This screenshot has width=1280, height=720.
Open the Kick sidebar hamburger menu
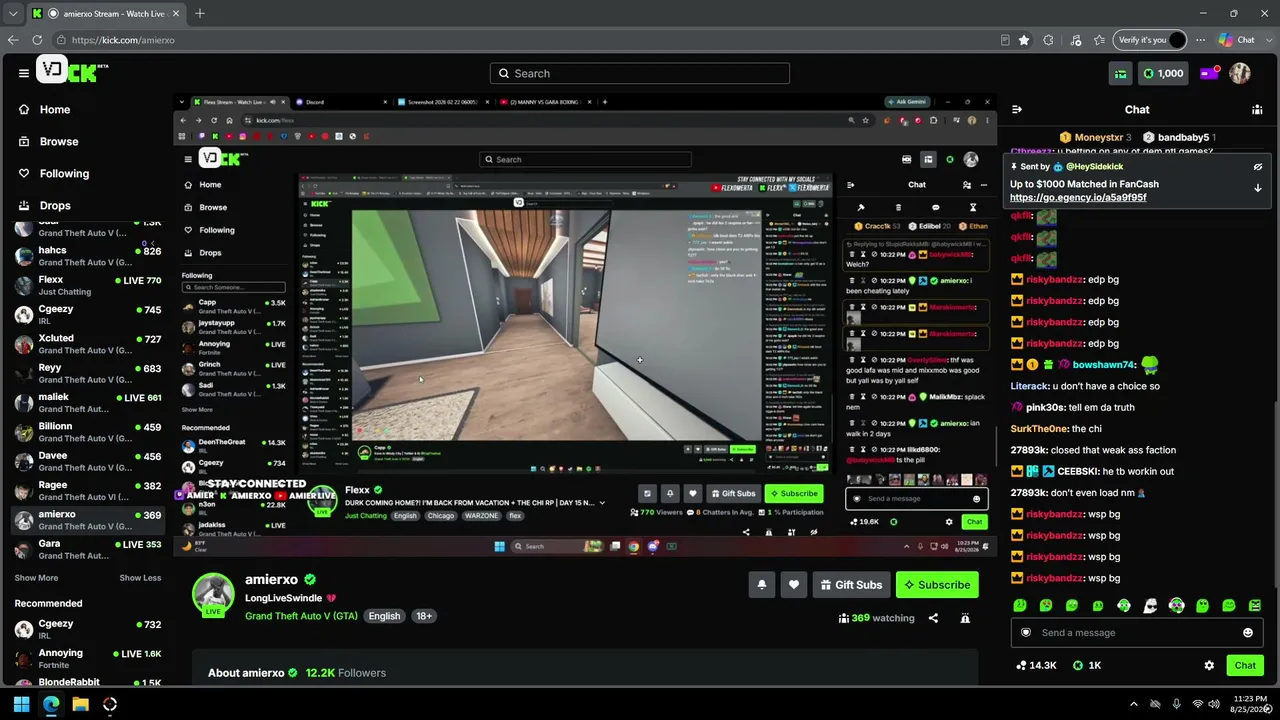pyautogui.click(x=23, y=73)
